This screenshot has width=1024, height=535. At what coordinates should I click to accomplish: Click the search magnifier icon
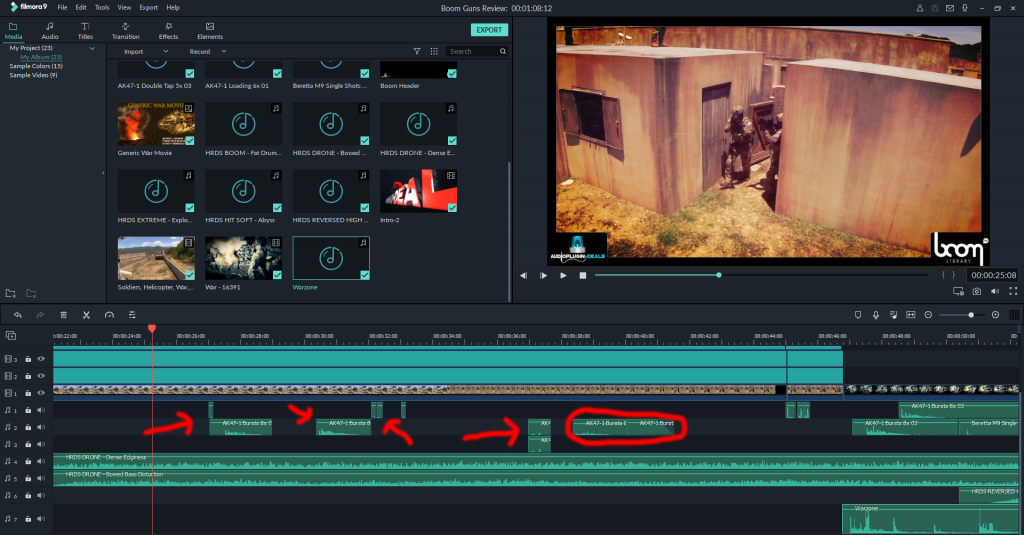coord(503,51)
